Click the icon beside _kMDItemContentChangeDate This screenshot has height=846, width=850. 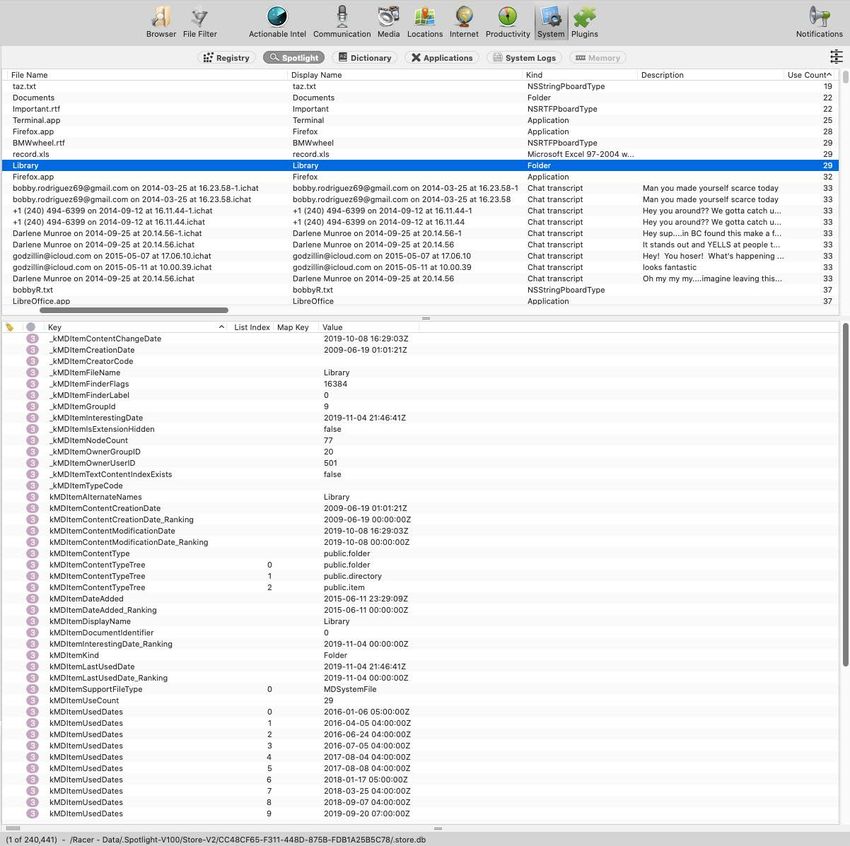click(x=33, y=338)
